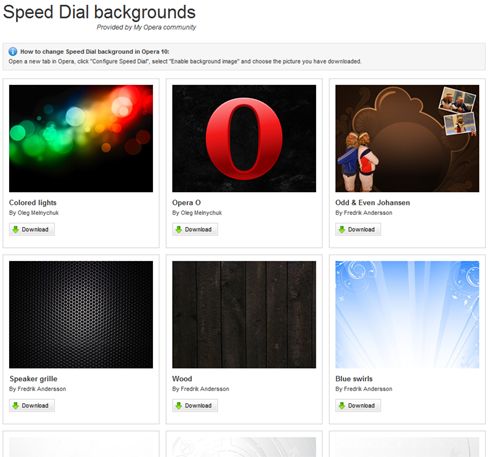Select the dark Wood background image
This screenshot has width=490, height=457.
pyautogui.click(x=244, y=314)
